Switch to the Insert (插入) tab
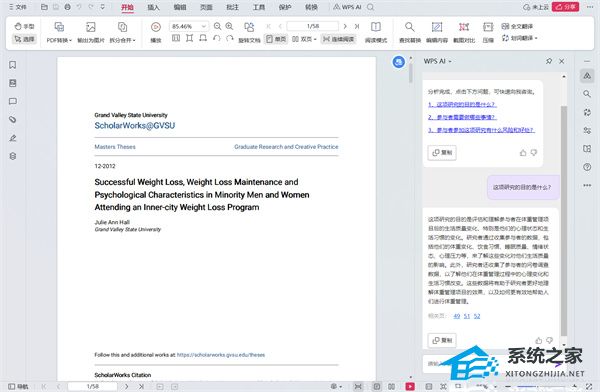 pos(153,7)
